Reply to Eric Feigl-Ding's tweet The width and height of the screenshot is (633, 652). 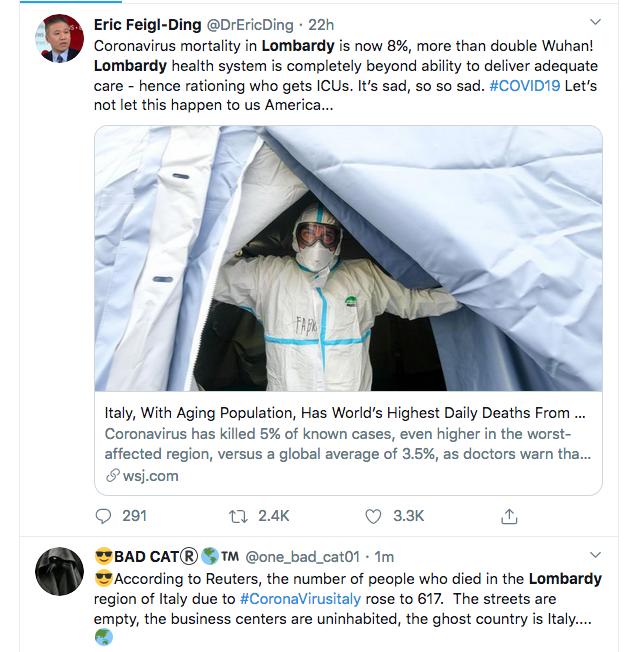point(104,516)
